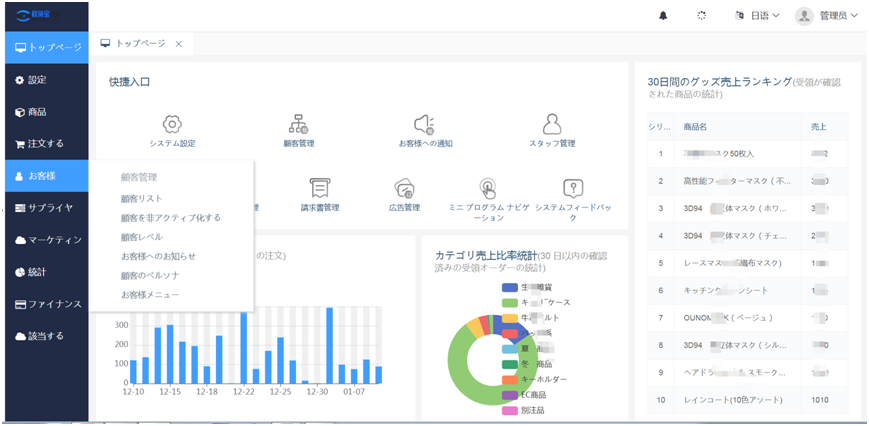
Task: Open ミニプログラムナビゲーション shortcut icon
Action: pyautogui.click(x=487, y=188)
